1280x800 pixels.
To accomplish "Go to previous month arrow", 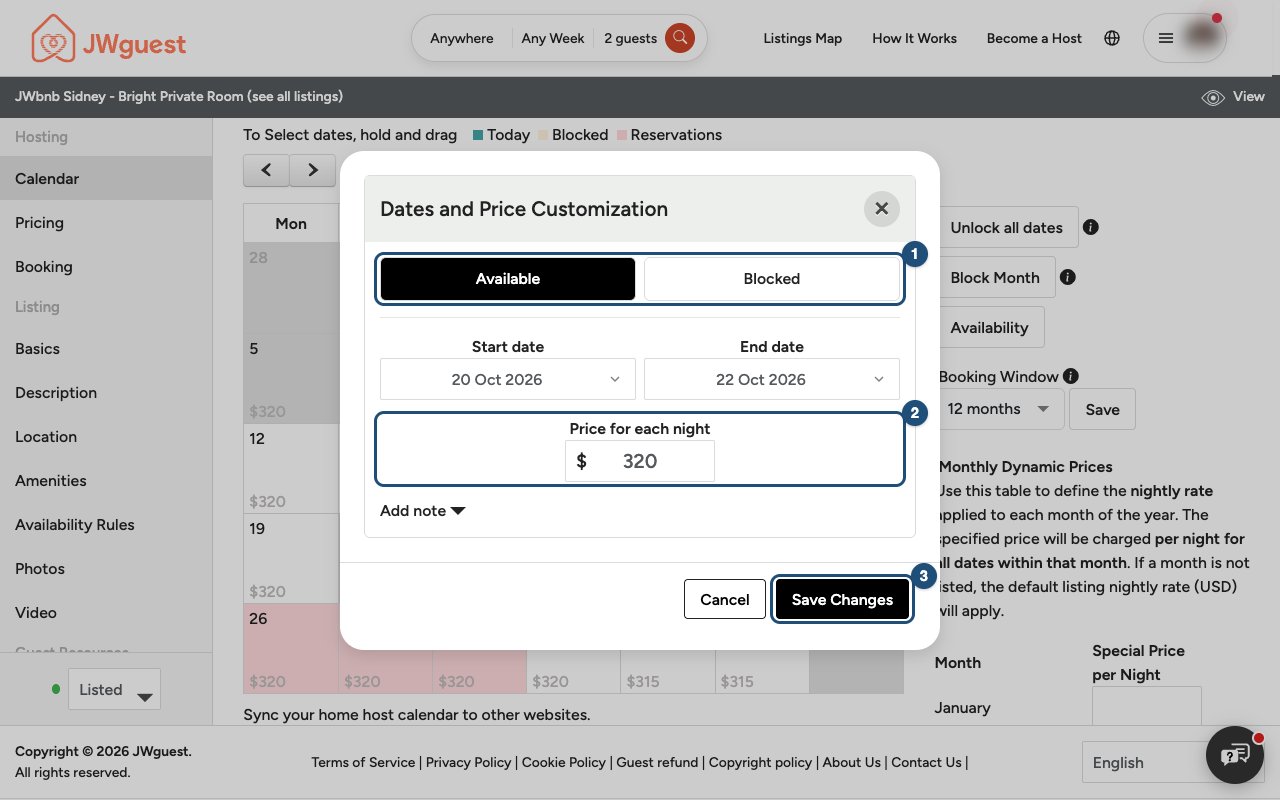I will tap(266, 170).
